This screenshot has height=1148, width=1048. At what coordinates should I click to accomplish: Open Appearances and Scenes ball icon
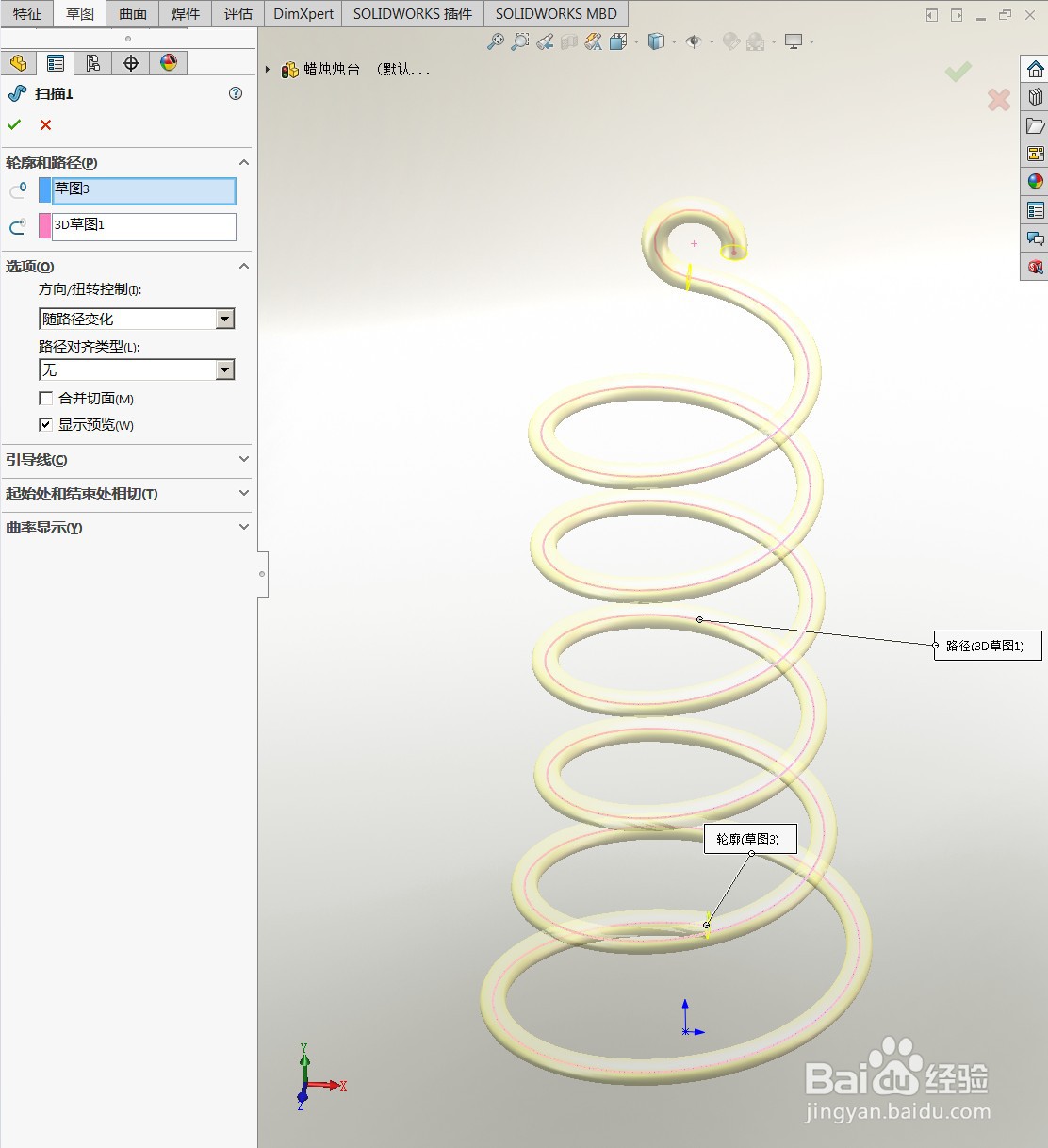coord(1035,182)
